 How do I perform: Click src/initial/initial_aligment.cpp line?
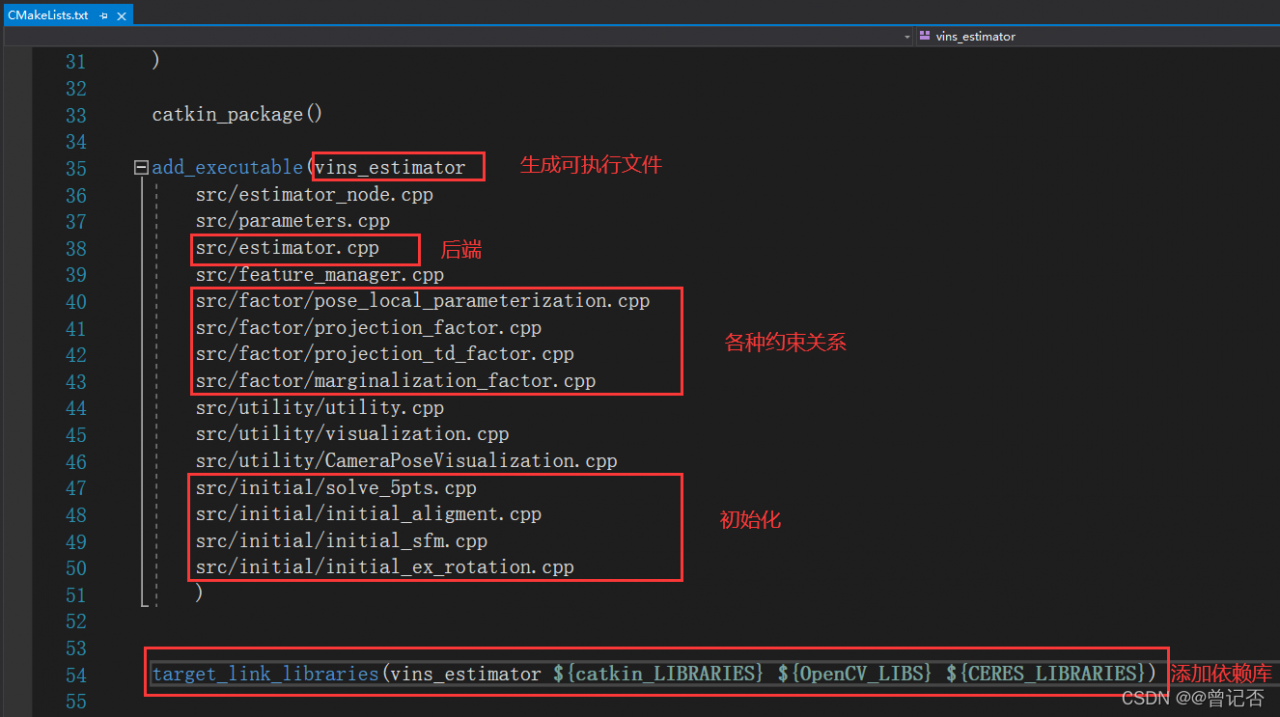pyautogui.click(x=369, y=514)
